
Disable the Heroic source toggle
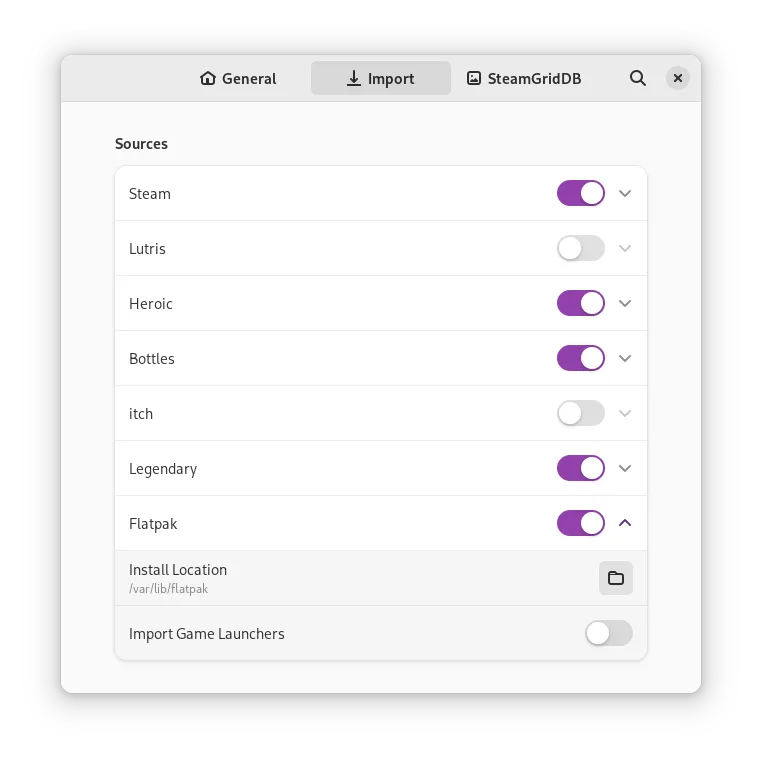click(581, 303)
